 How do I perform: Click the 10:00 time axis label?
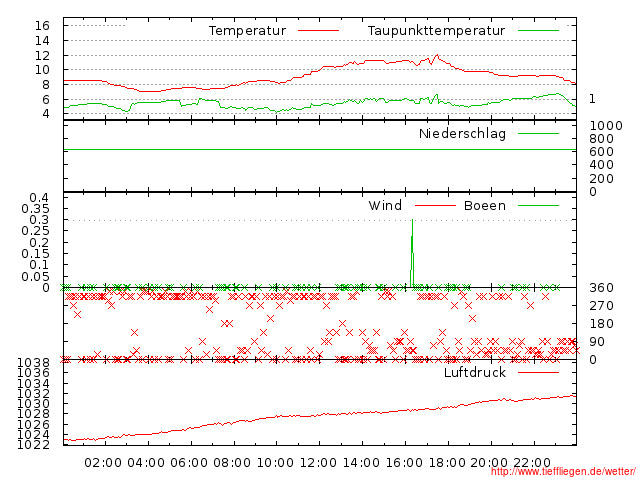[275, 463]
